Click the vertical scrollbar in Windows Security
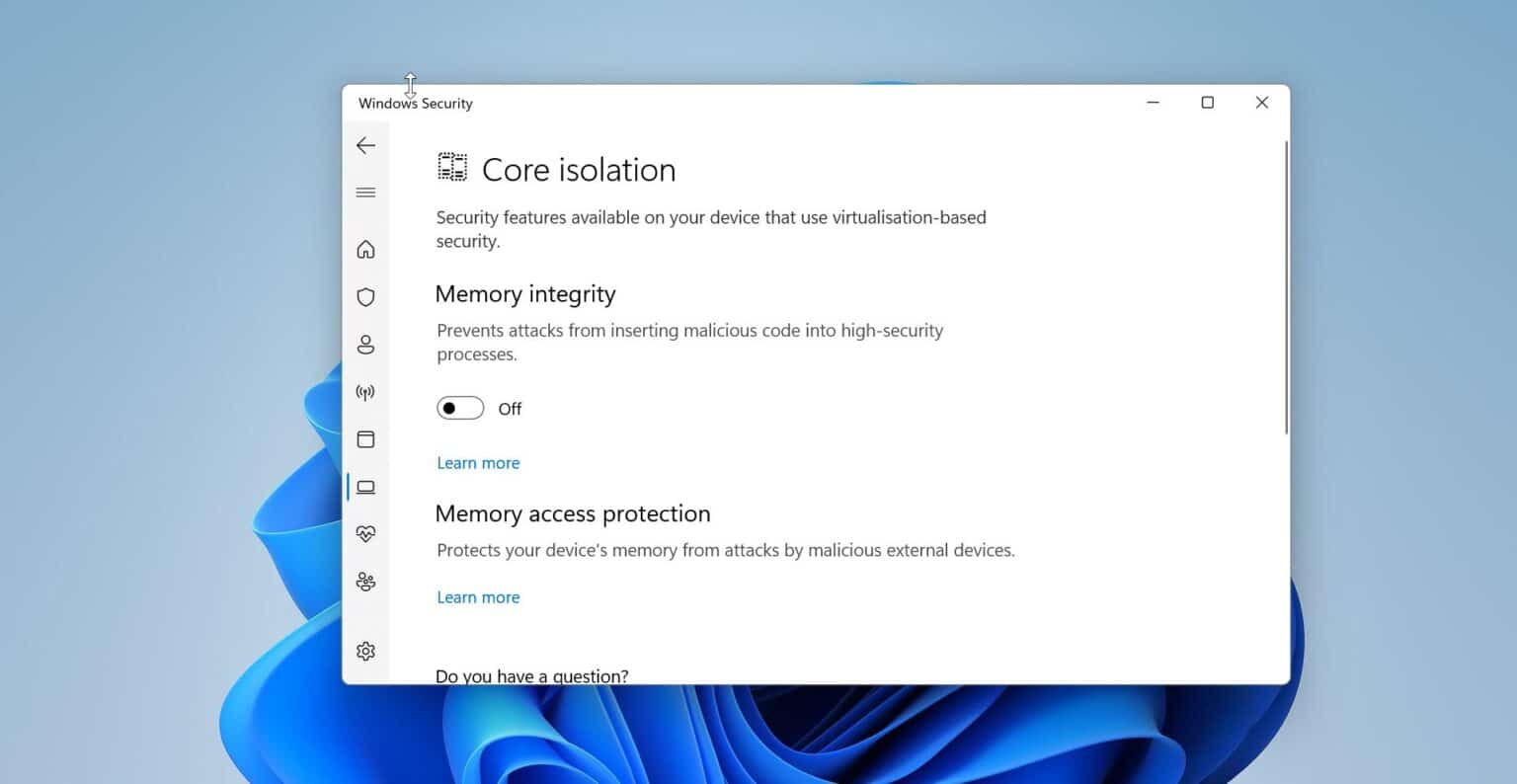The image size is (1517, 784). pos(1286,286)
